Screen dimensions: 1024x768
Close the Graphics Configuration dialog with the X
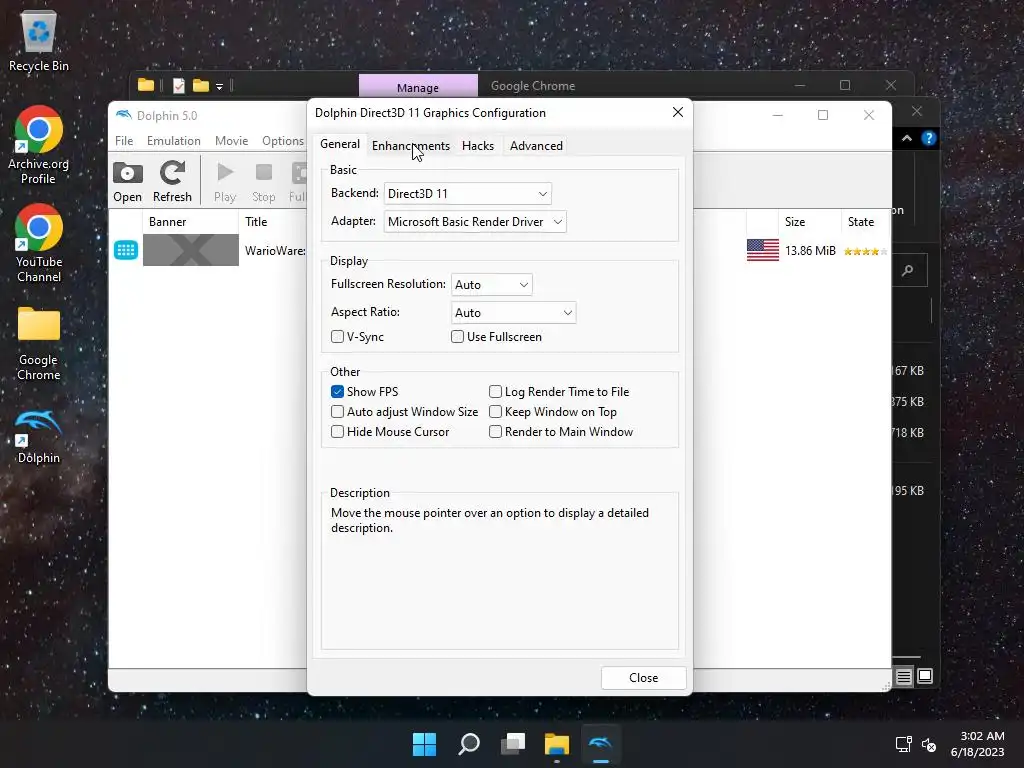pyautogui.click(x=678, y=112)
